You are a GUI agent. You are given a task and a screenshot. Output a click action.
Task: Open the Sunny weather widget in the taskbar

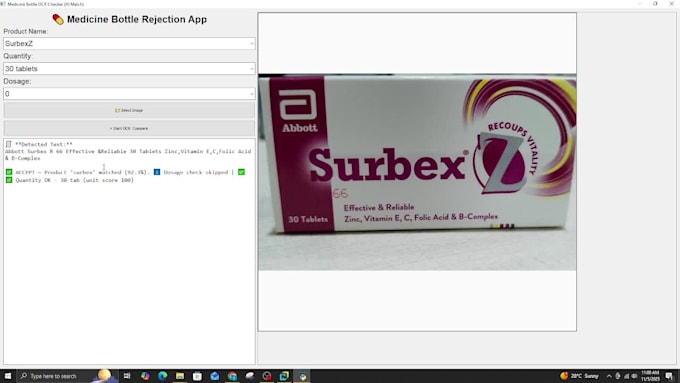(579, 376)
